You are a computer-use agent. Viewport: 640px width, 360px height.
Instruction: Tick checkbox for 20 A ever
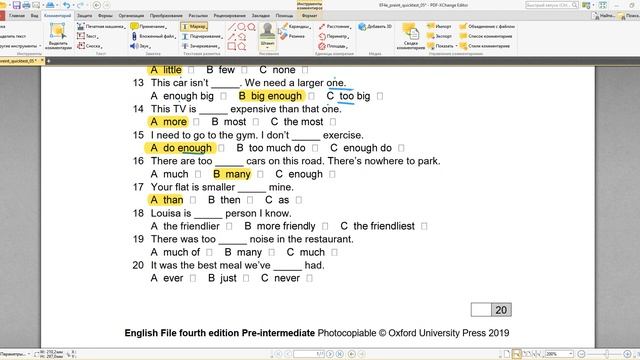(193, 278)
